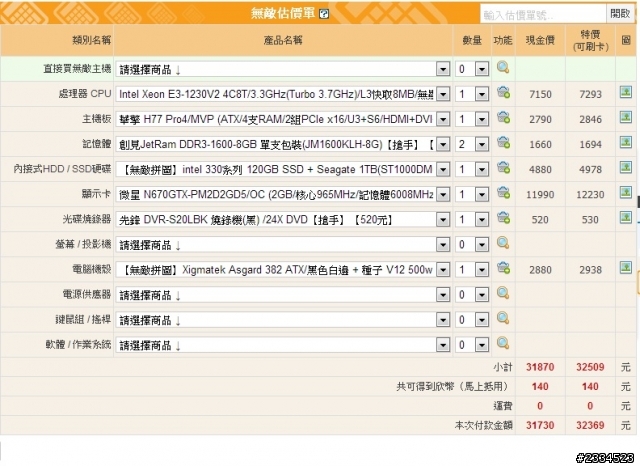Viewport: 640px width, 466px height.
Task: Click the magnifier search icon in 軟體 / 作業系統 row
Action: (x=503, y=344)
